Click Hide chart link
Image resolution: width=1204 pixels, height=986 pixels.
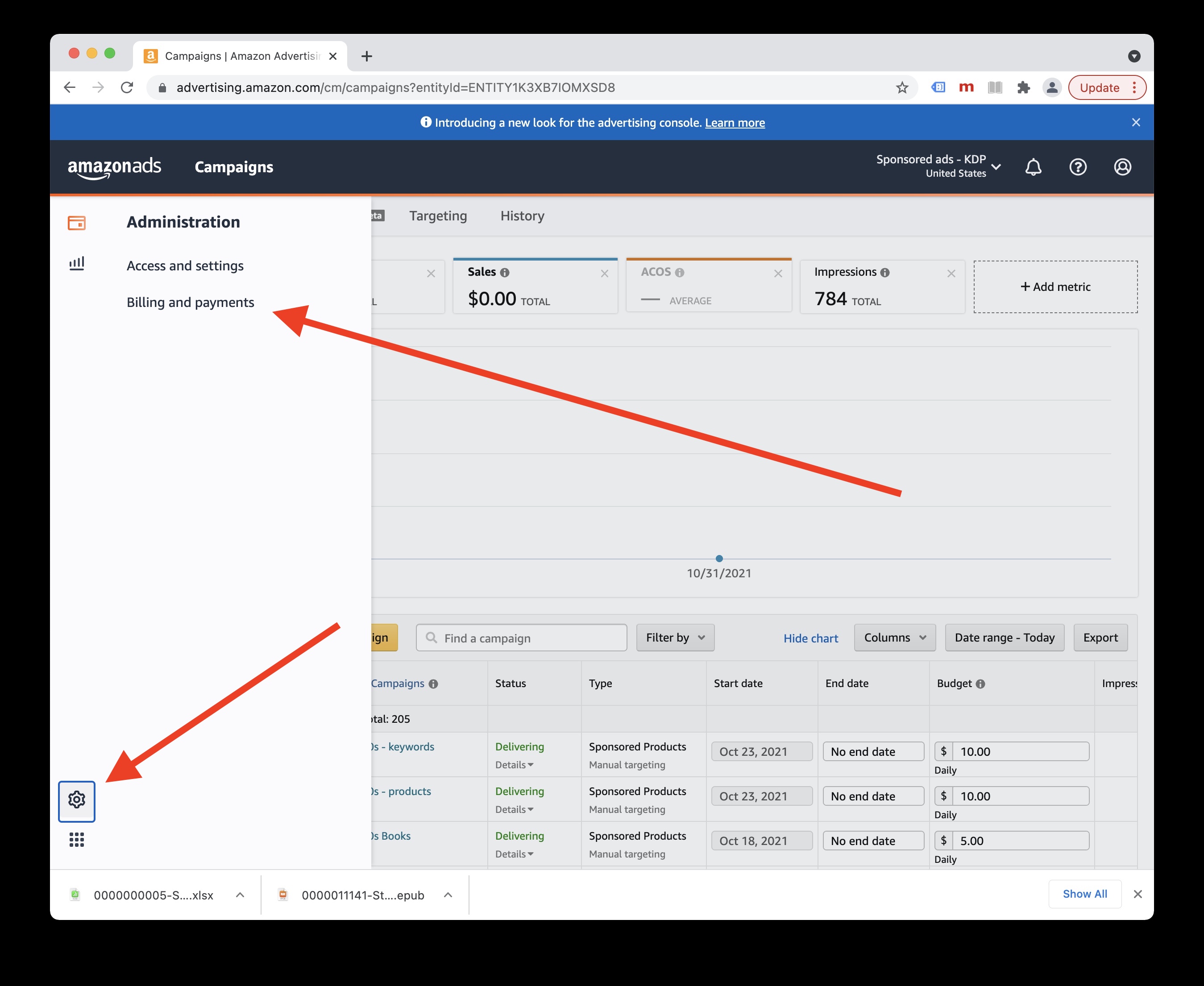click(x=810, y=638)
